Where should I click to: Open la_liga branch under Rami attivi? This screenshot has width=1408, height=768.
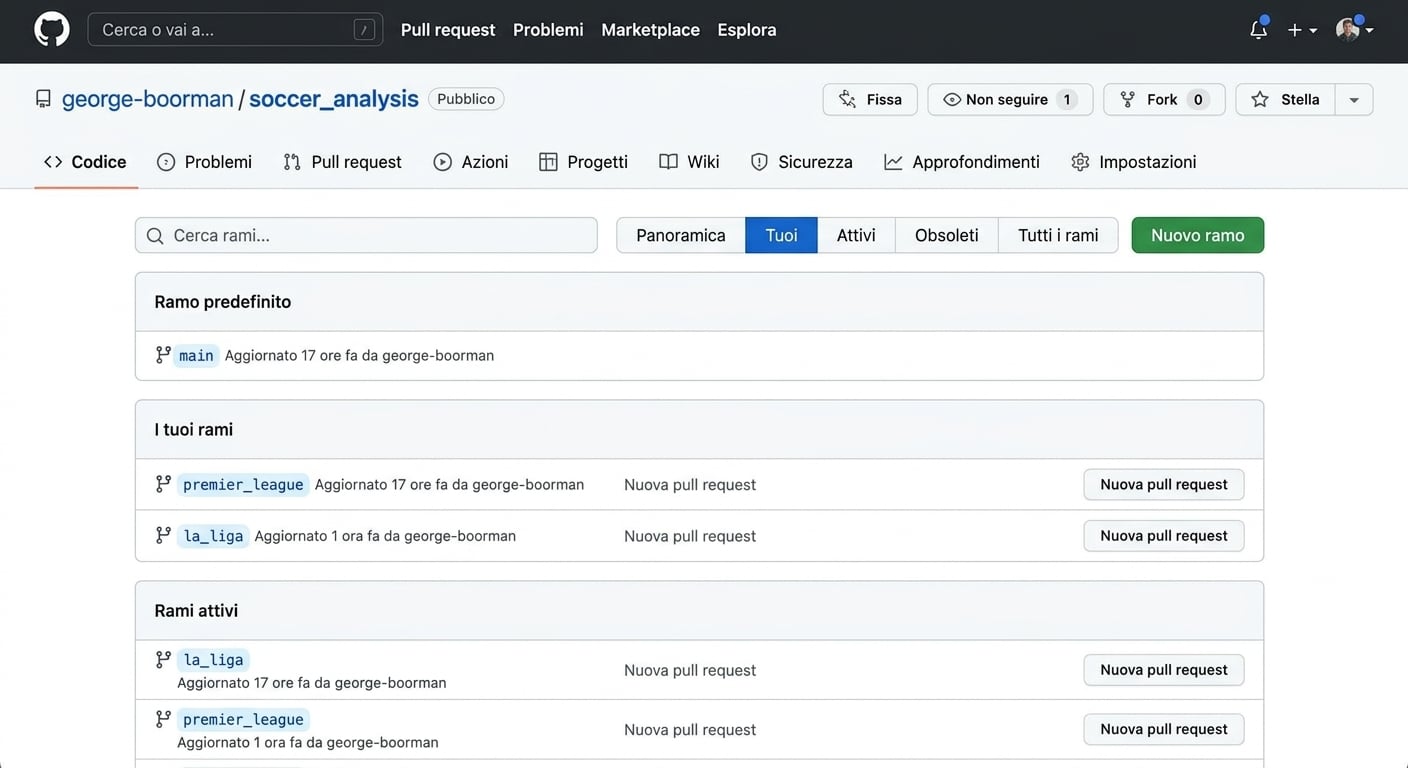pyautogui.click(x=213, y=660)
